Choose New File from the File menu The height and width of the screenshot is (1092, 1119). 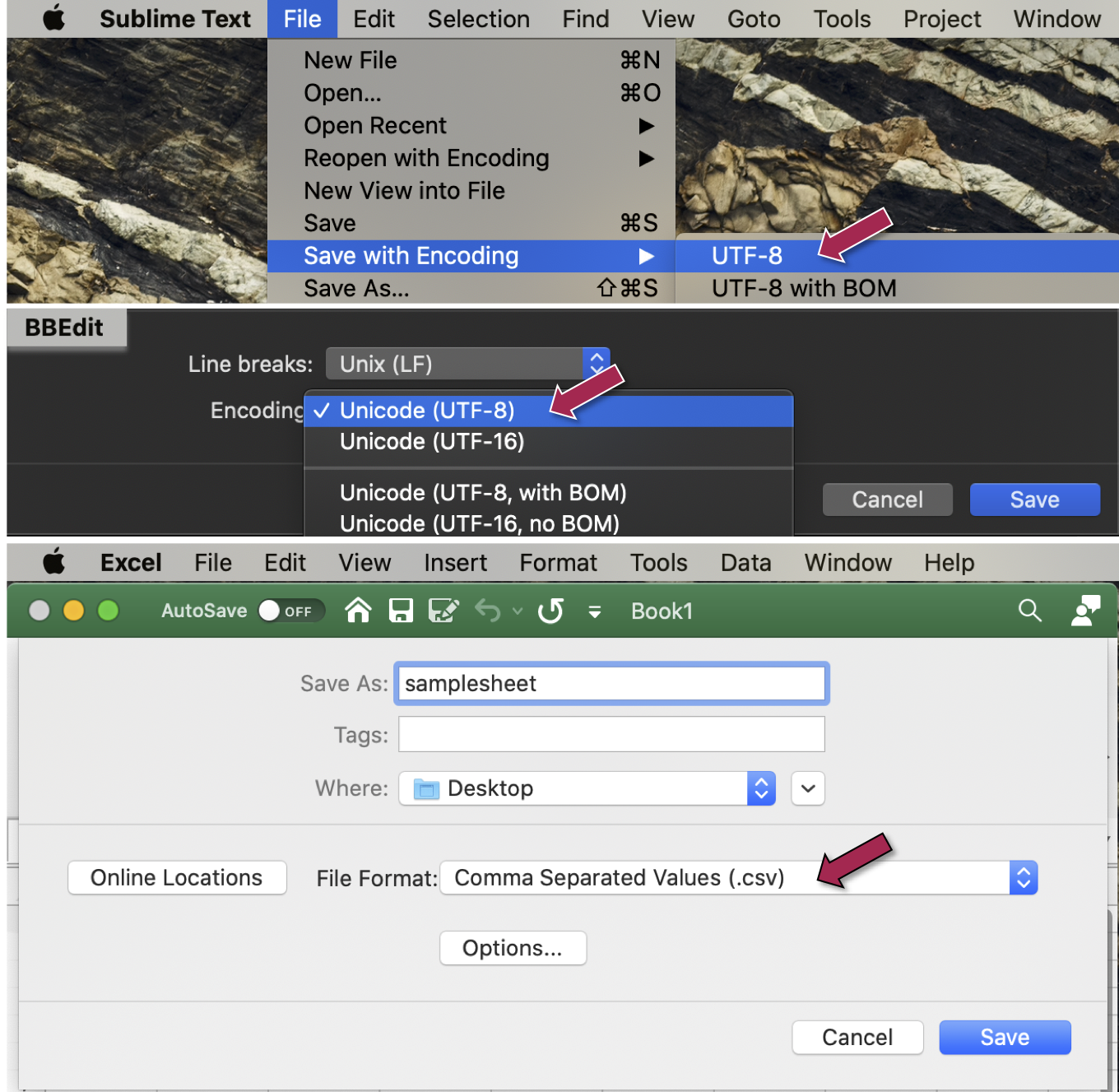[471, 60]
